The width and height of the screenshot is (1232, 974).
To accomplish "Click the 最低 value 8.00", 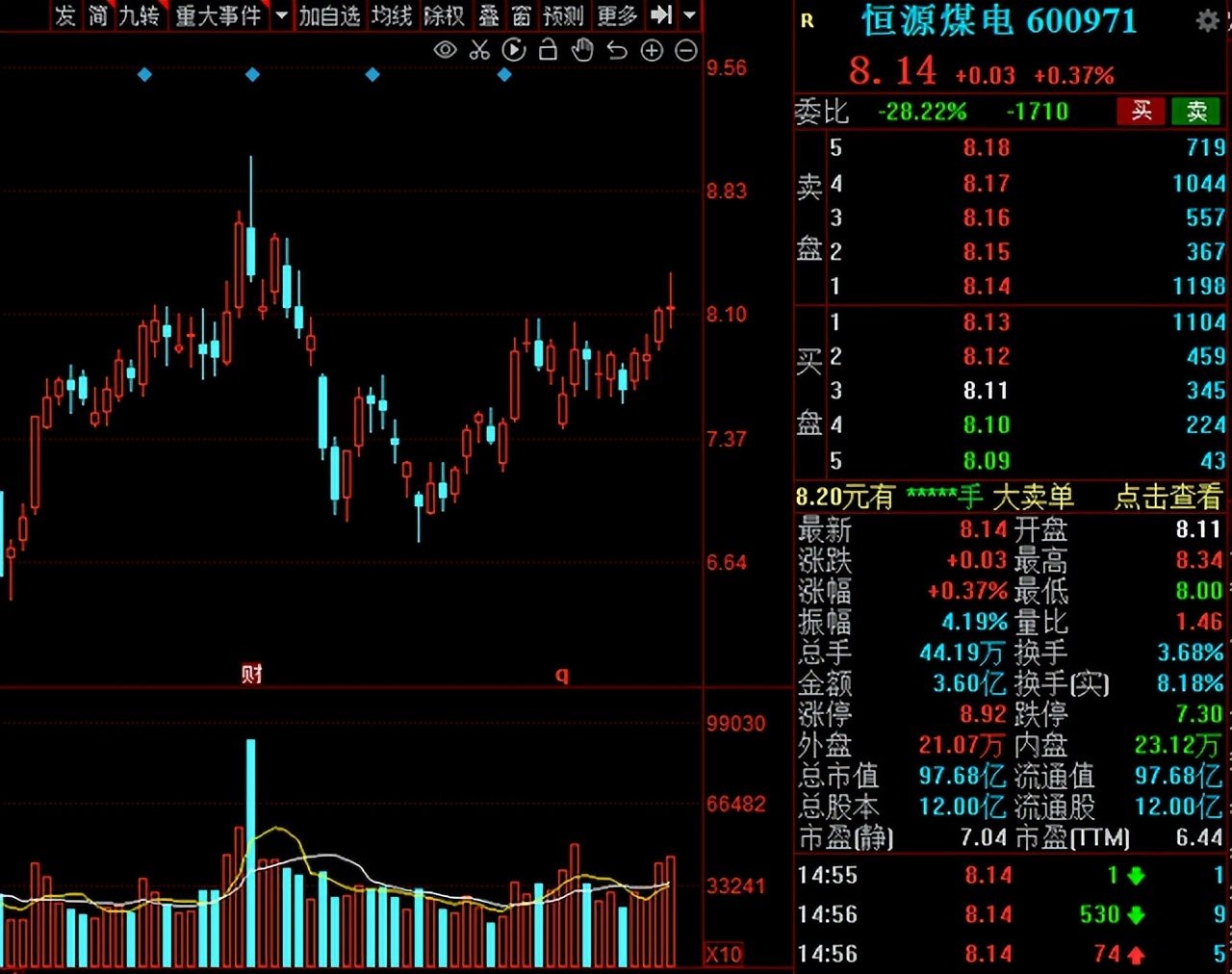I will [x=1198, y=591].
